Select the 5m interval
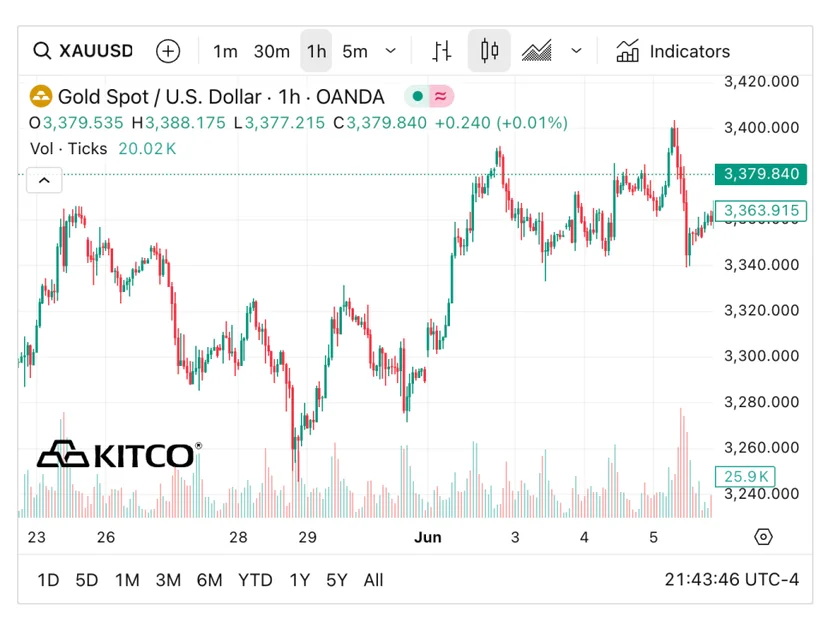Image resolution: width=828 pixels, height=617 pixels. point(355,51)
